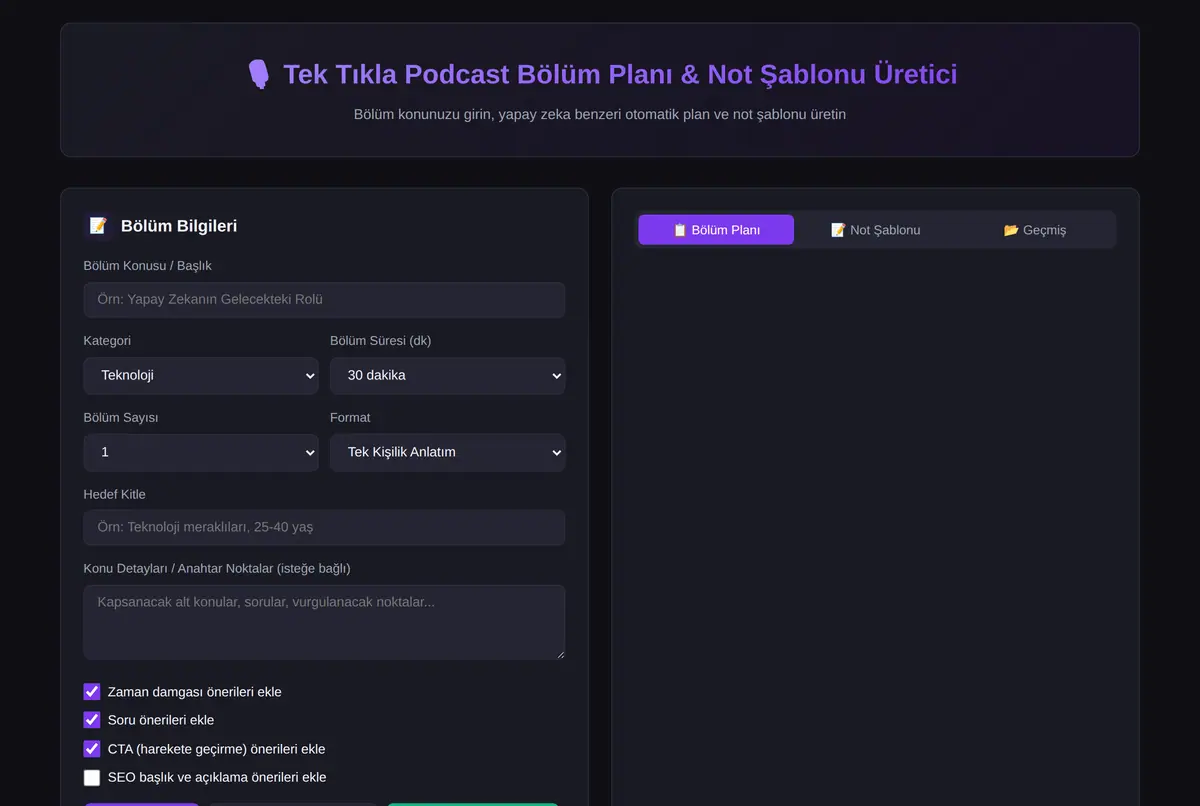Disable CTA (harekete geçirme) önerileri ekle

[92, 749]
